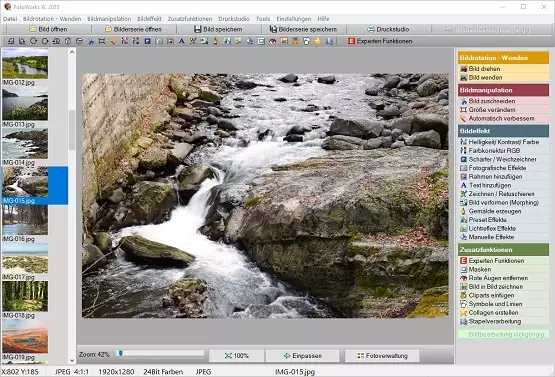Click the red E Experten Funktionen toolbar icon
This screenshot has width=555, height=377.
pos(351,41)
